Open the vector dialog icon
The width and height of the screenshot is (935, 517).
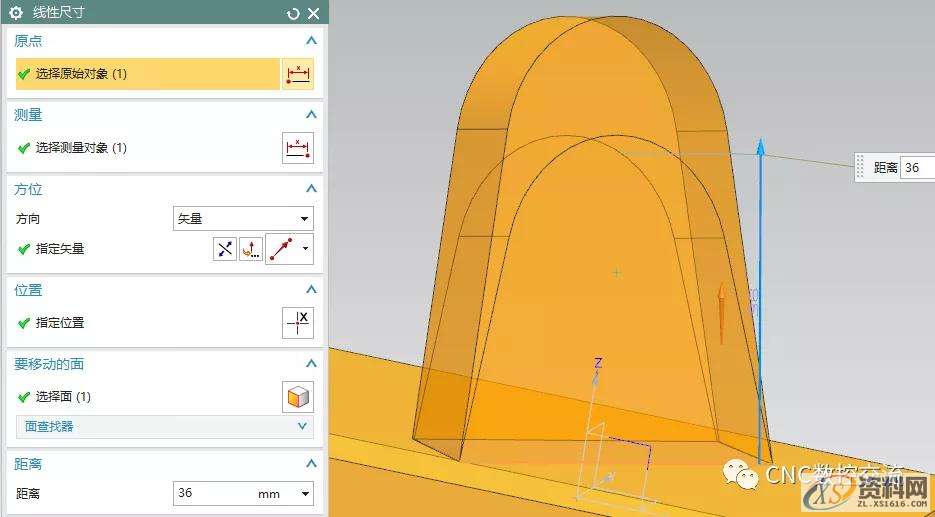tap(250, 249)
